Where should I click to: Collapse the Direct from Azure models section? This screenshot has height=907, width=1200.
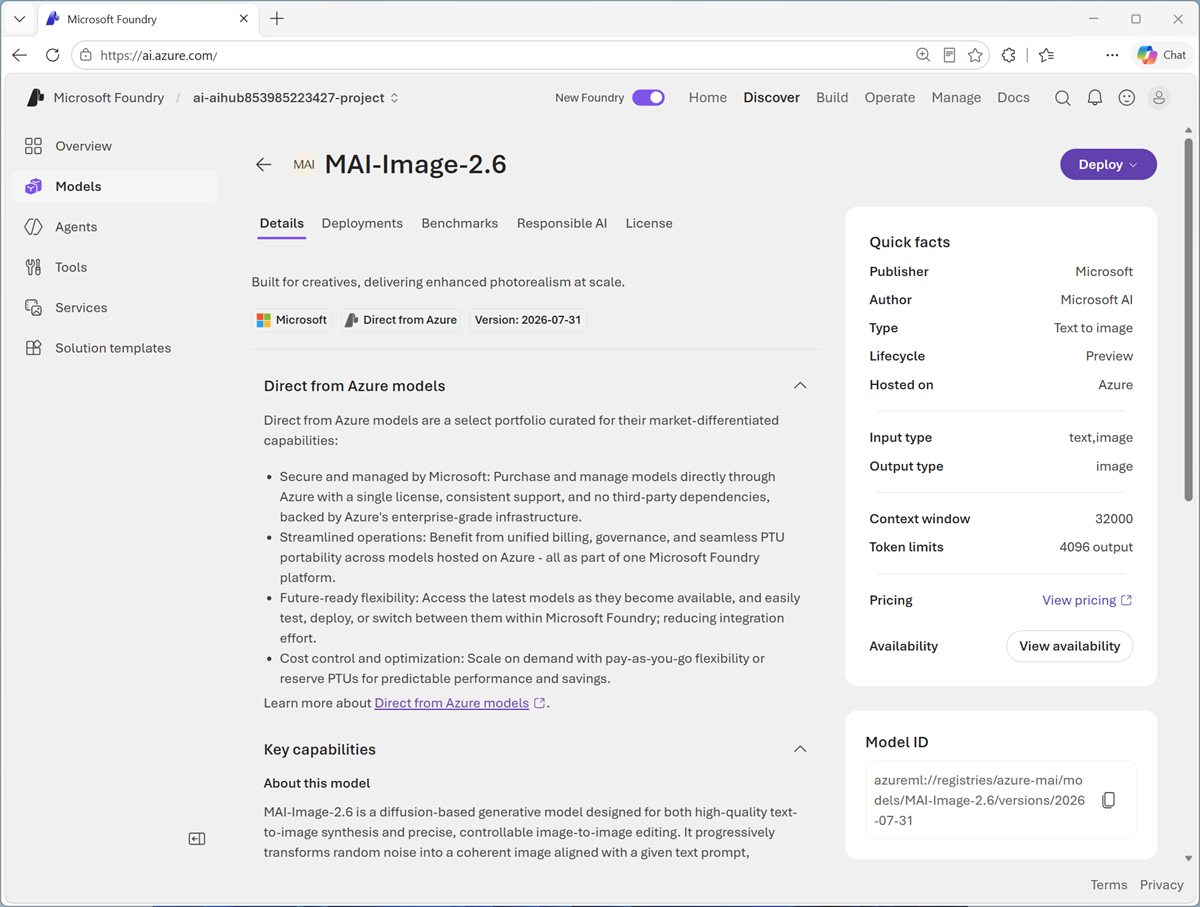[x=800, y=386]
